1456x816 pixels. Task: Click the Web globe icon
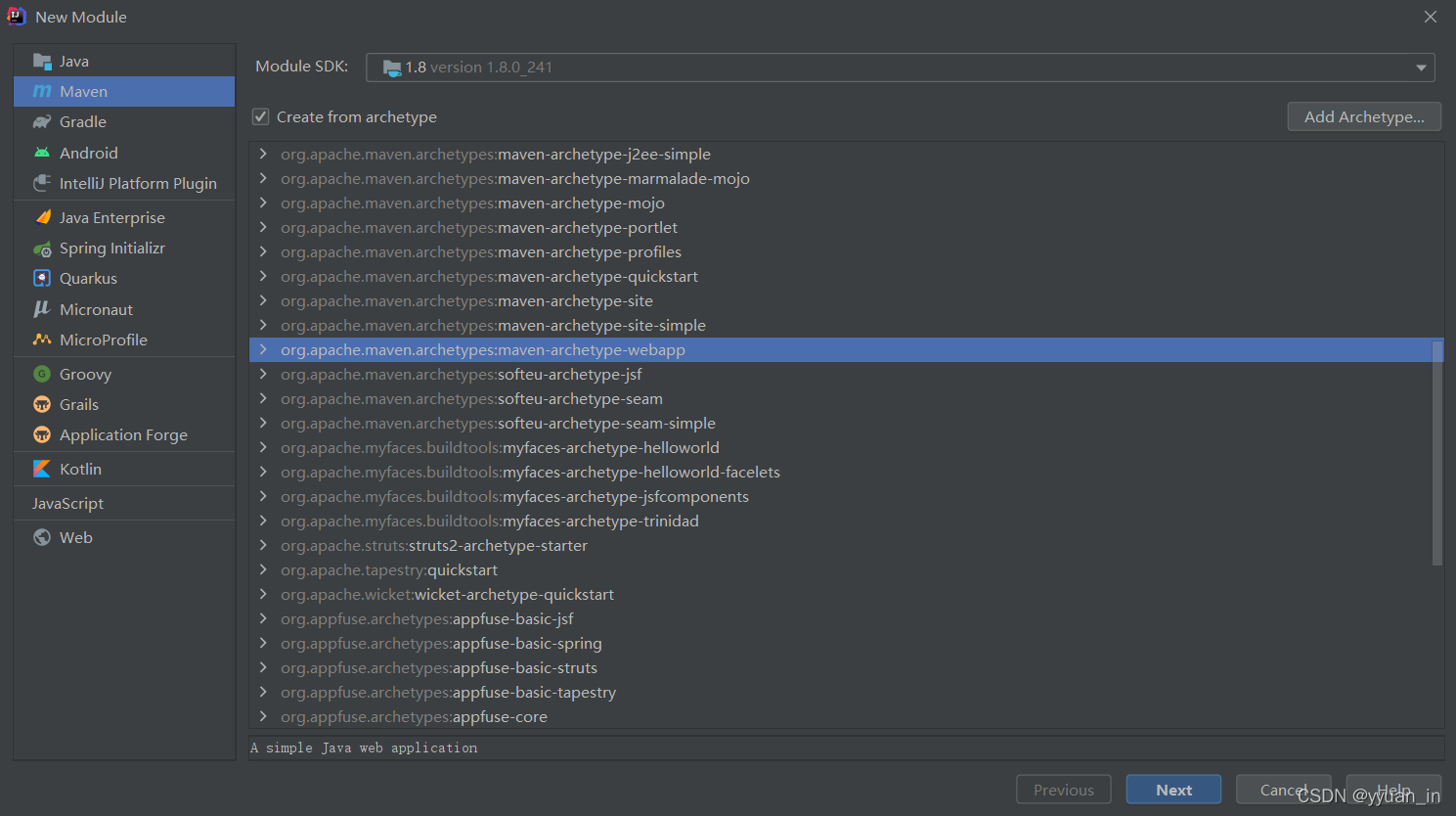[42, 537]
